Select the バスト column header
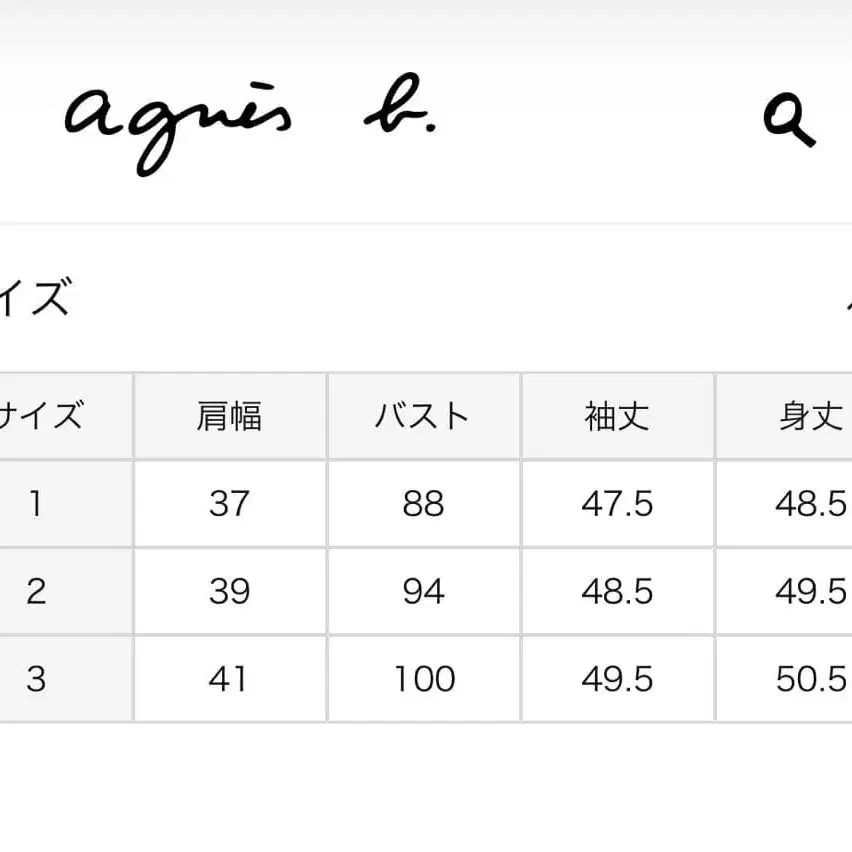Image resolution: width=852 pixels, height=852 pixels. point(423,416)
